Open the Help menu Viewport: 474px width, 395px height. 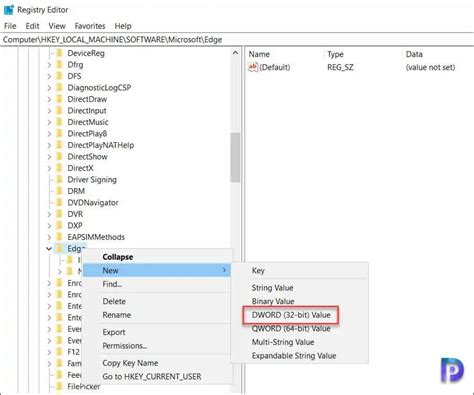pyautogui.click(x=123, y=26)
